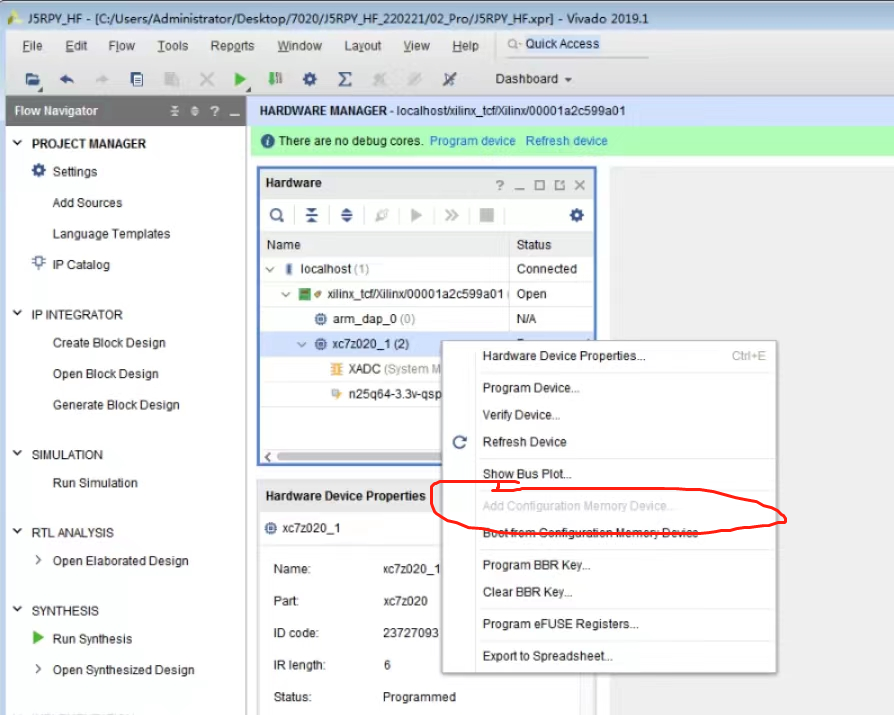Screen dimensions: 894x715
Task: Expand Open Synthesized Design item
Action: click(38, 669)
